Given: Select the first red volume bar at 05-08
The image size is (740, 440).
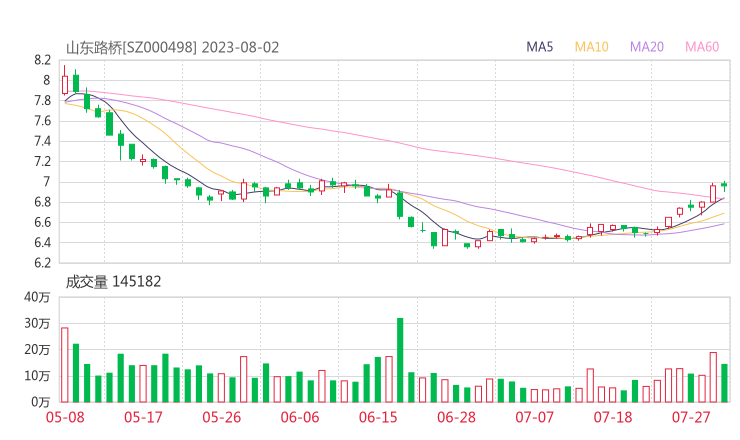Looking at the screenshot, I should 65,365.
